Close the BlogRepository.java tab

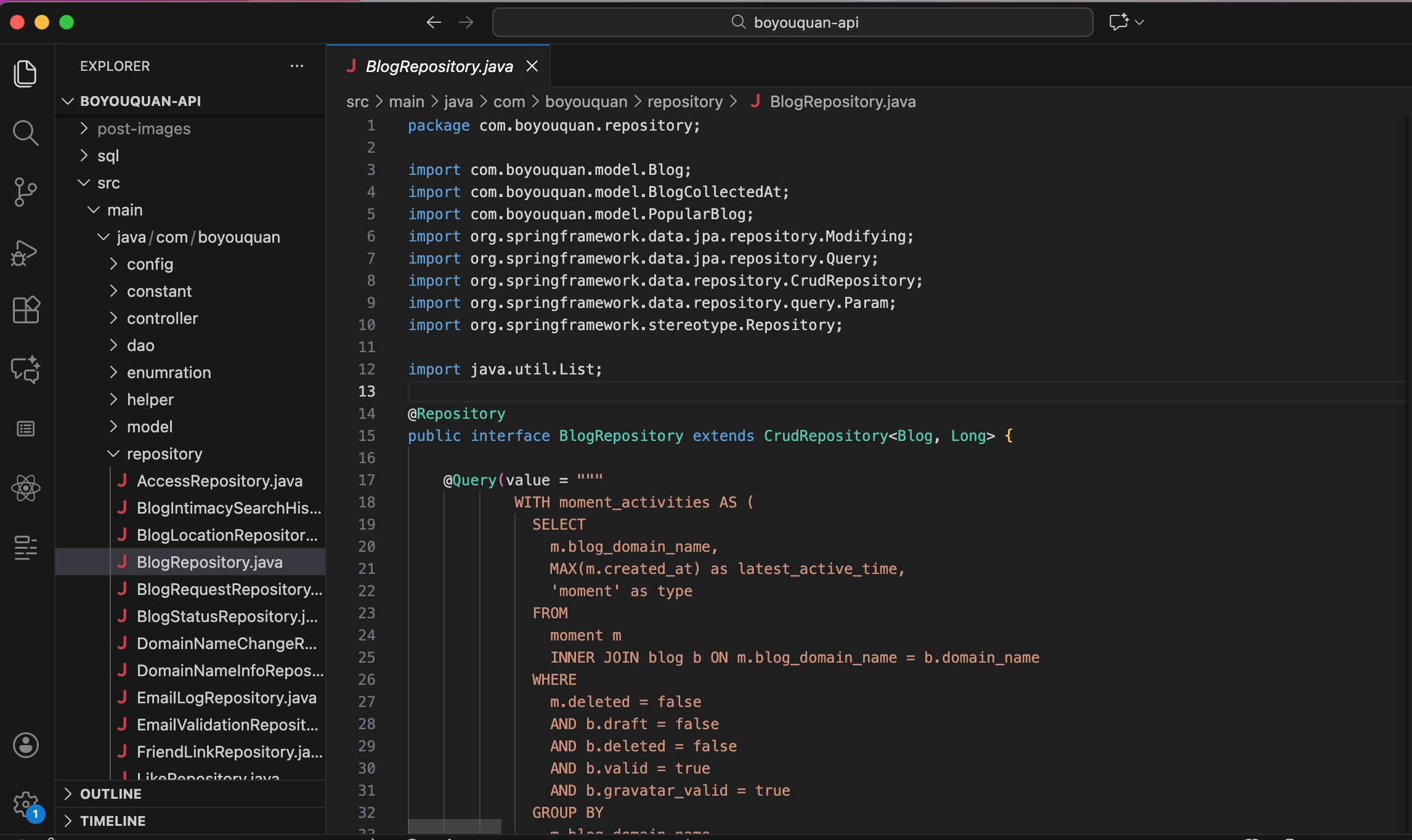532,67
